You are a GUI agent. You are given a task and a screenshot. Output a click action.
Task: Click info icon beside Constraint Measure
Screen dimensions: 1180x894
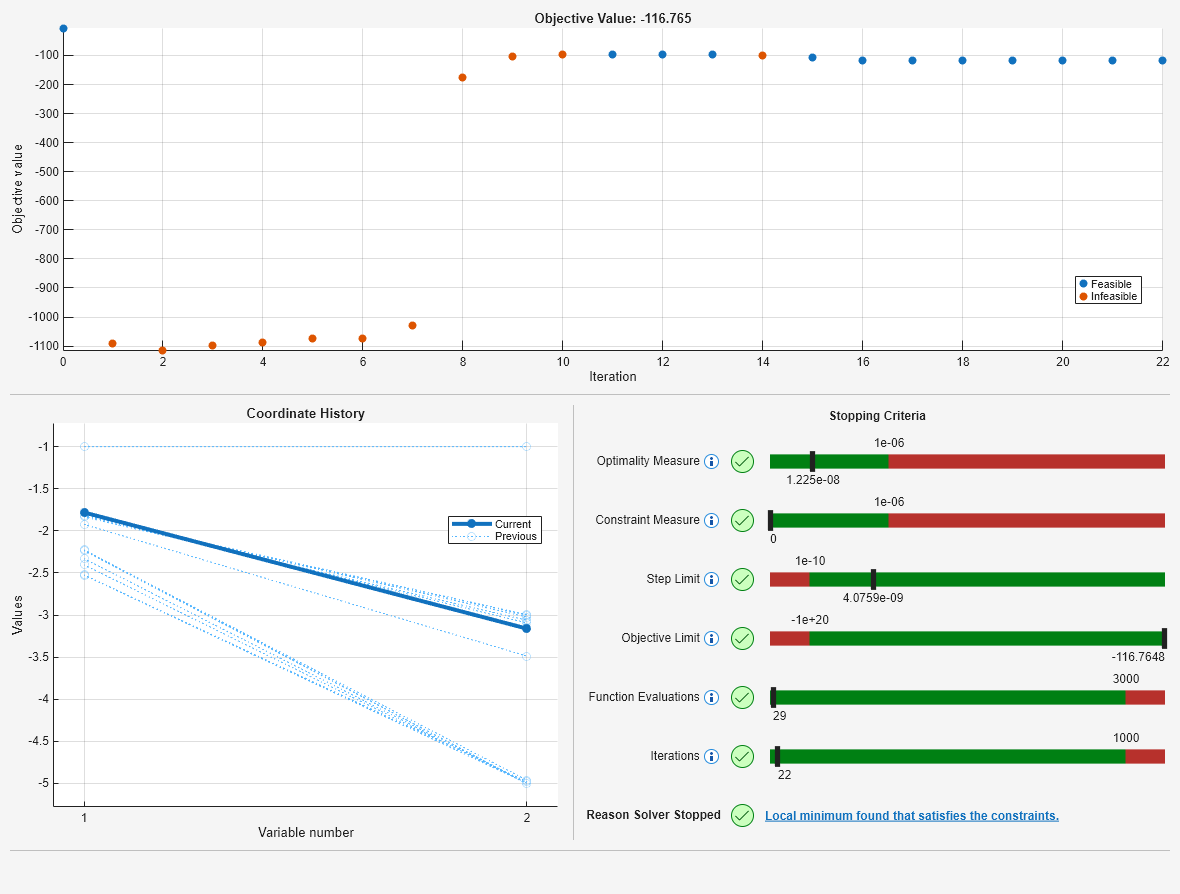[x=711, y=521]
